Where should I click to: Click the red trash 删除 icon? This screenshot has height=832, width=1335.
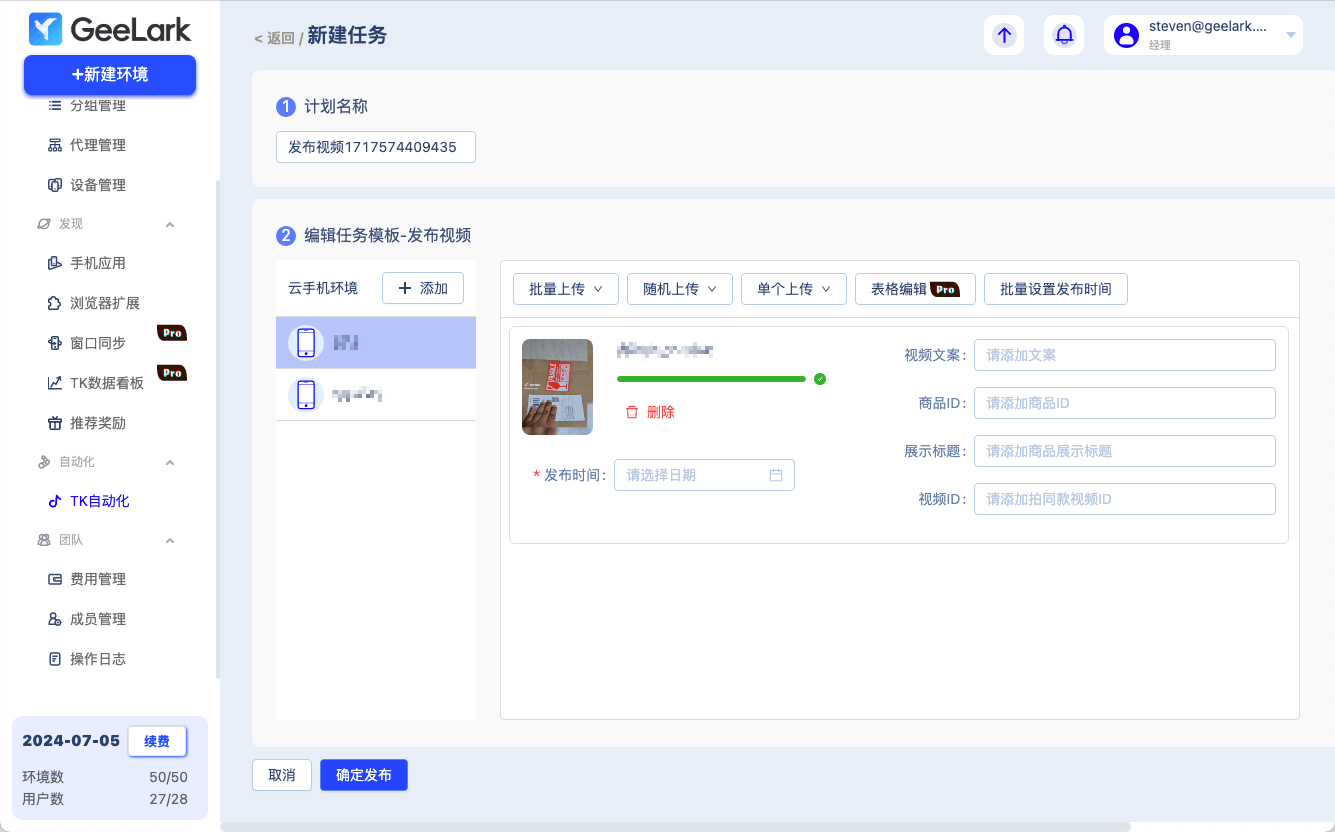[x=632, y=412]
